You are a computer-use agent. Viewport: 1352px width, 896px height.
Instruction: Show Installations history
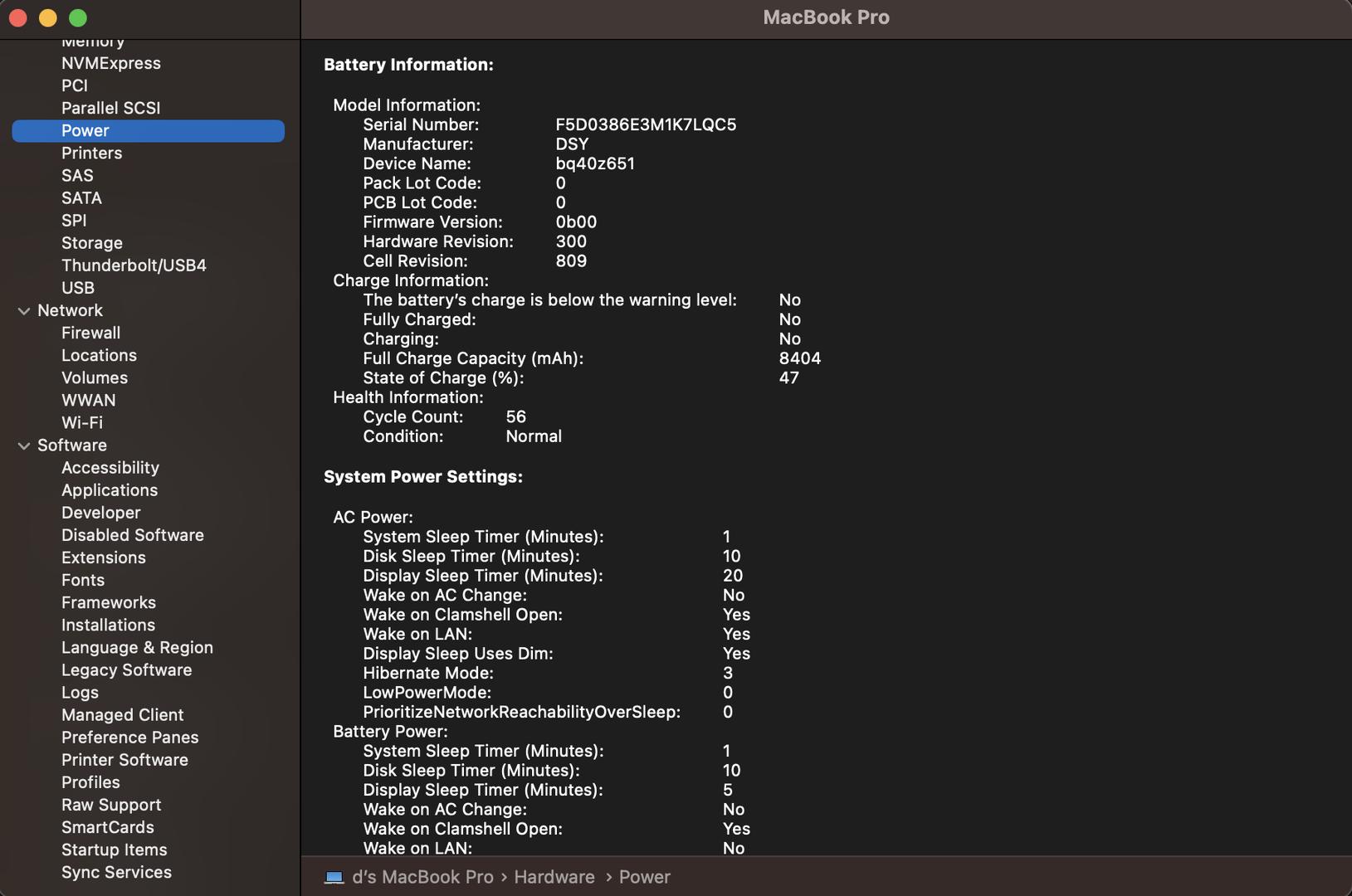[x=108, y=625]
